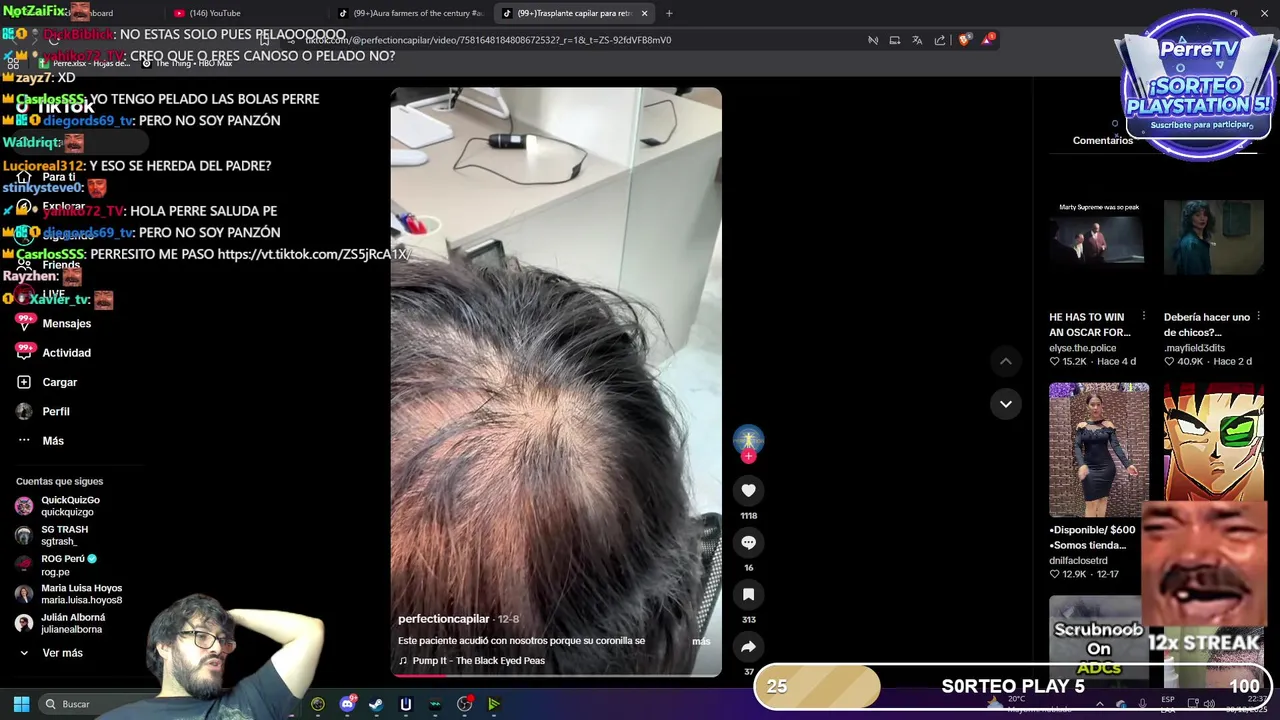
Task: Expand the caption with the más link
Action: (x=701, y=641)
